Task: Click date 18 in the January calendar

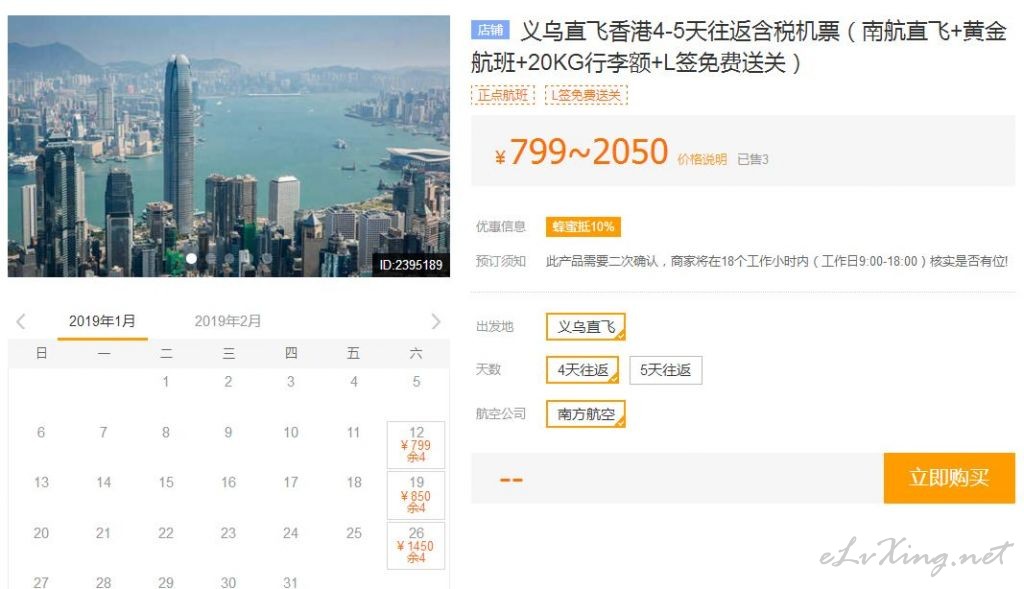Action: pos(353,482)
